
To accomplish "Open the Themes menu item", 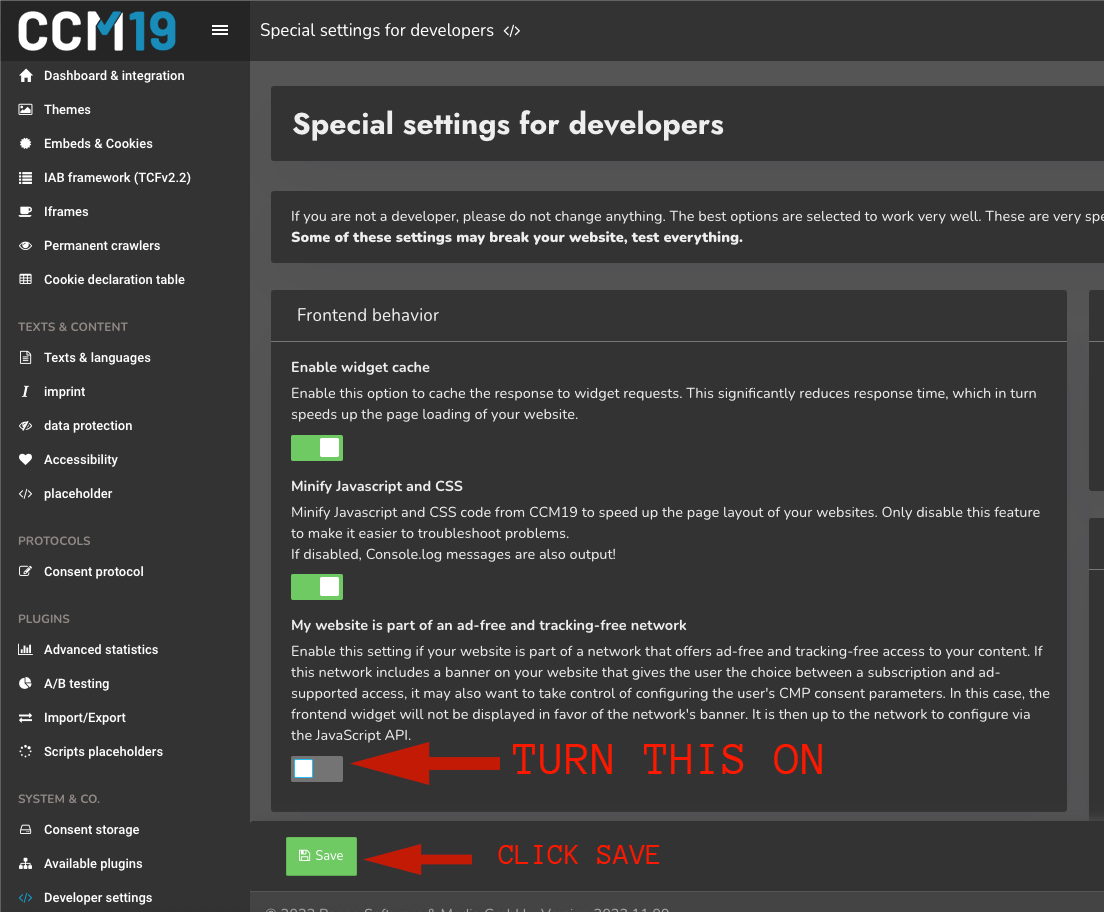I will [x=67, y=109].
